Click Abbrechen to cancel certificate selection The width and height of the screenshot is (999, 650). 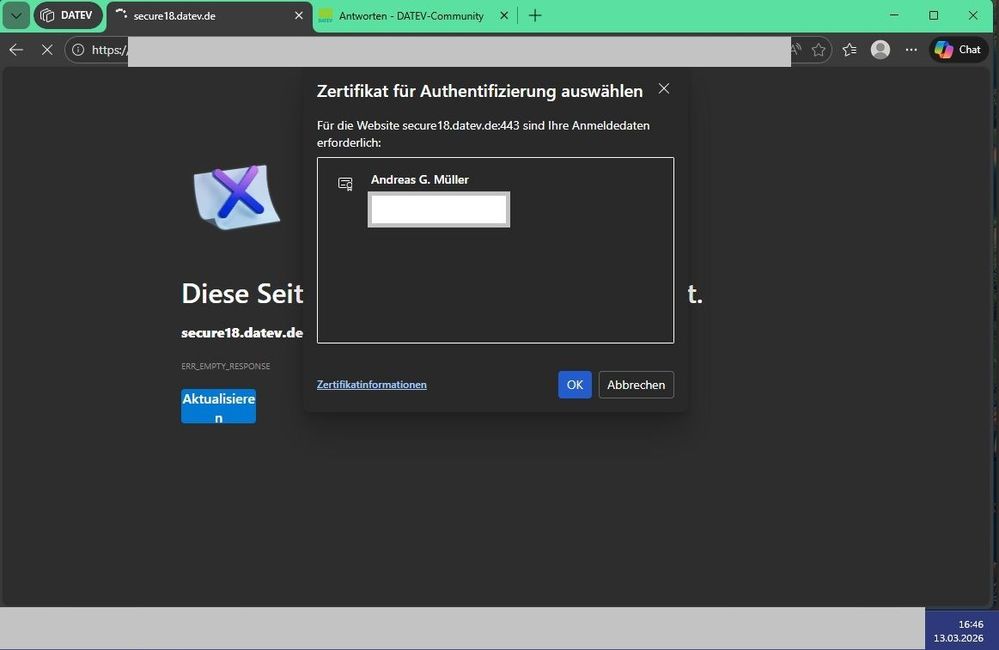pos(636,385)
